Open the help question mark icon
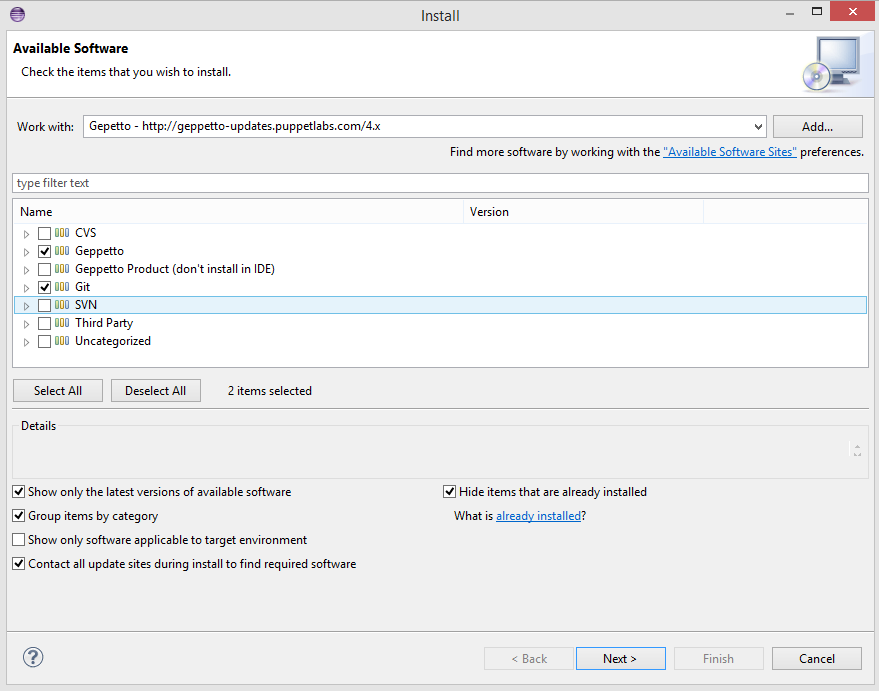The width and height of the screenshot is (879, 691). click(x=33, y=657)
